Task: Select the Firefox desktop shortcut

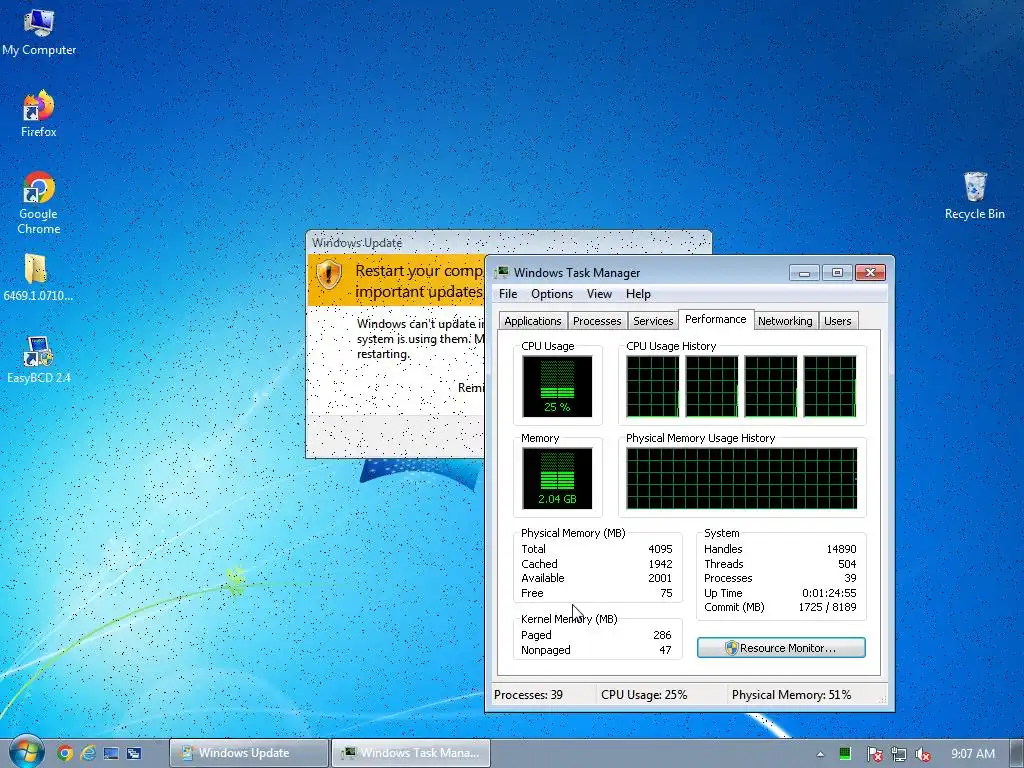Action: 39,114
